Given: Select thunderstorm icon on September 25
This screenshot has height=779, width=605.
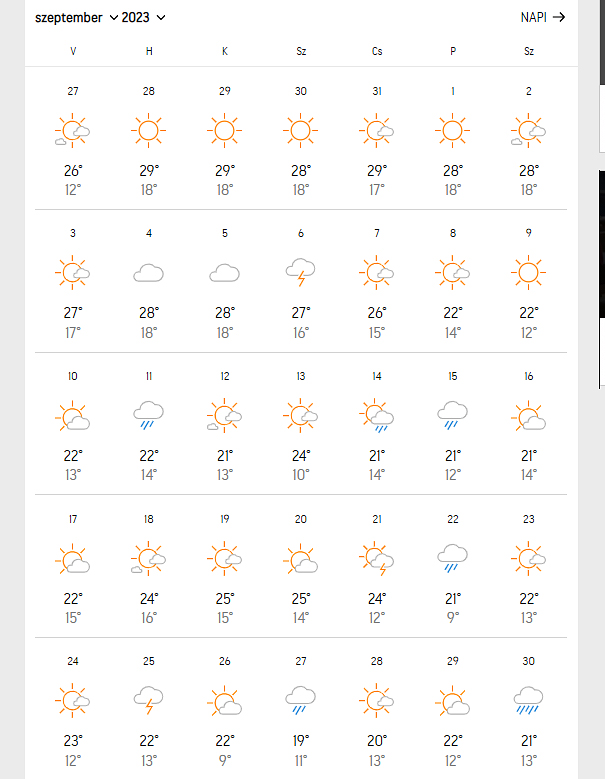Looking at the screenshot, I should coord(149,701).
